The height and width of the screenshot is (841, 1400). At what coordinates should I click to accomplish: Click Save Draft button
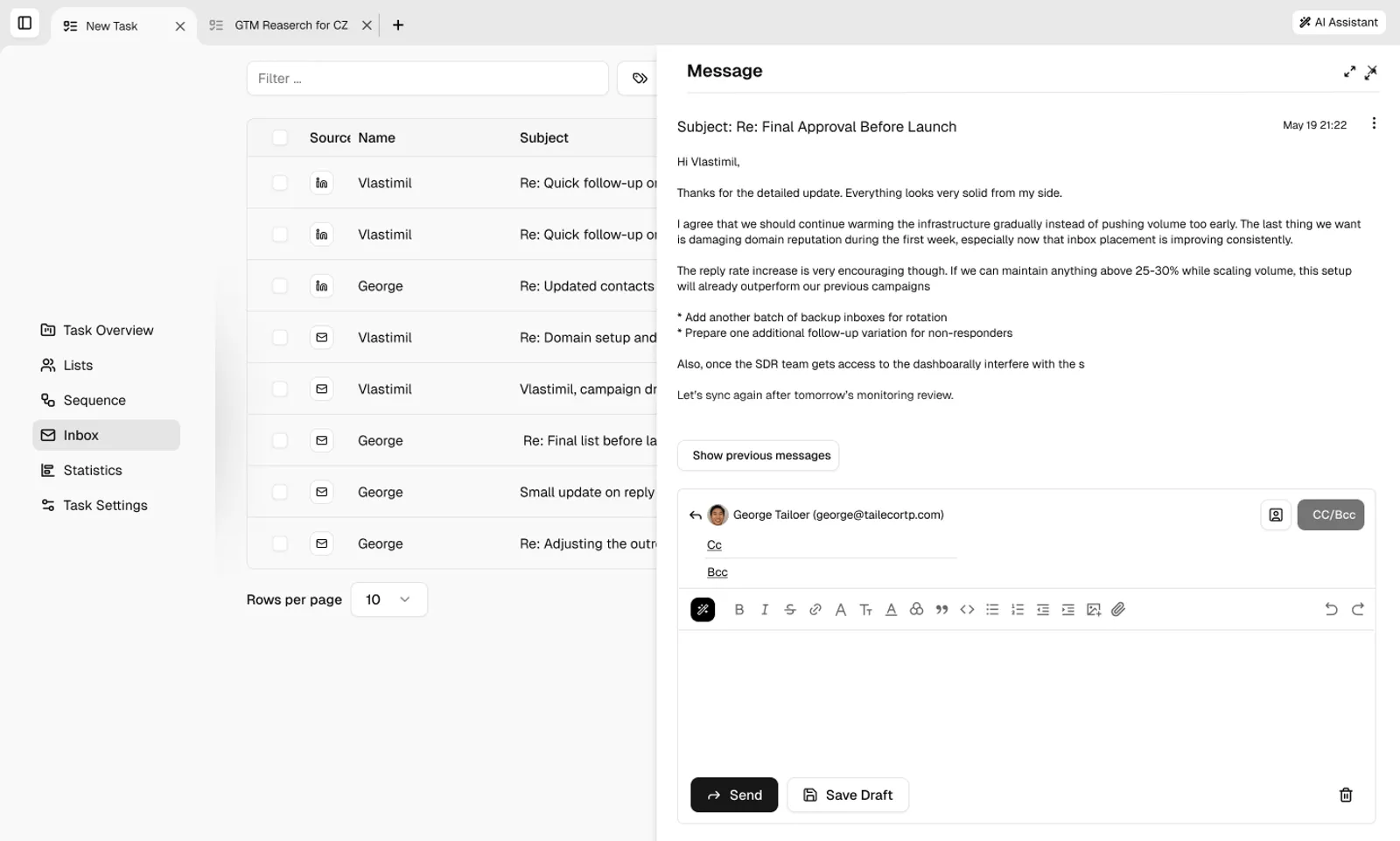[848, 795]
